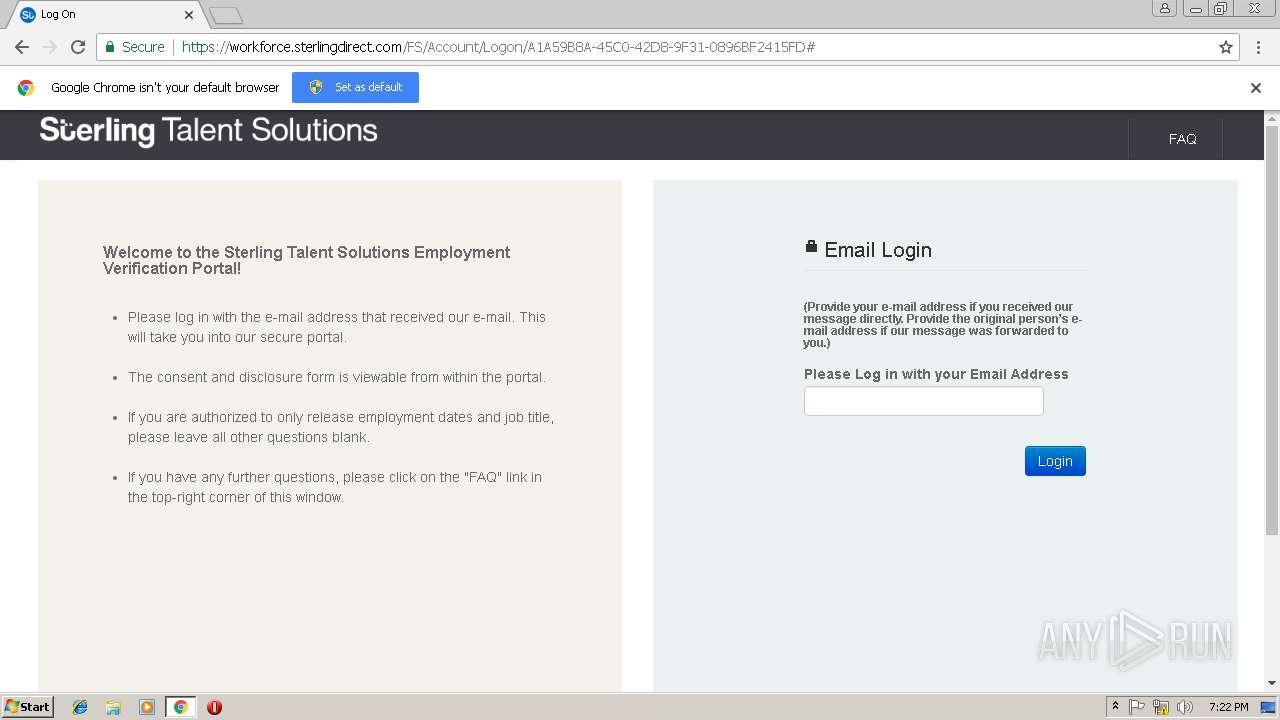This screenshot has width=1280, height=720.
Task: Click the Sterling Talent Solutions logo
Action: (x=208, y=131)
